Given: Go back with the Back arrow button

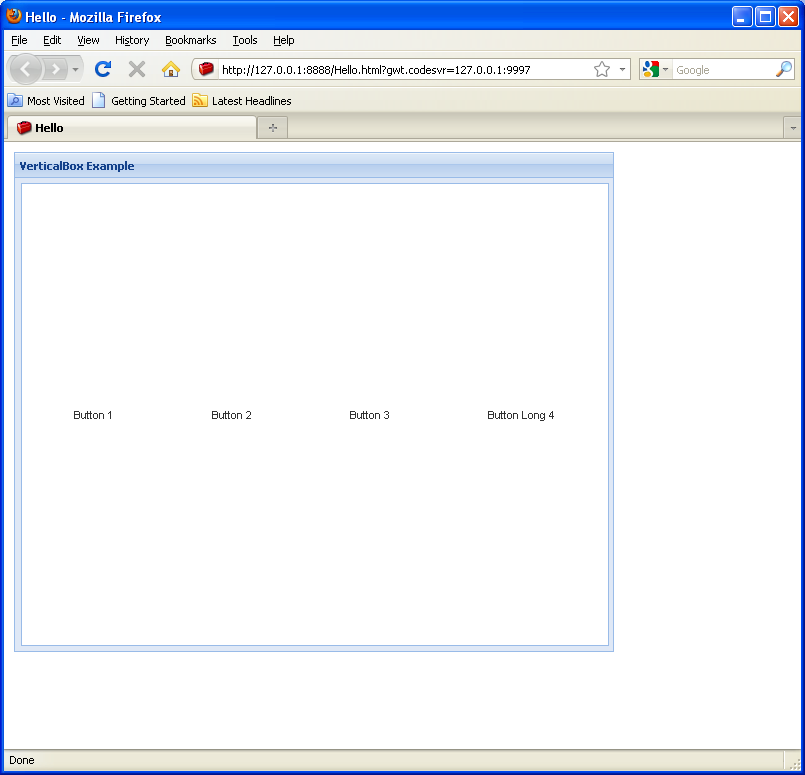Looking at the screenshot, I should 25,69.
